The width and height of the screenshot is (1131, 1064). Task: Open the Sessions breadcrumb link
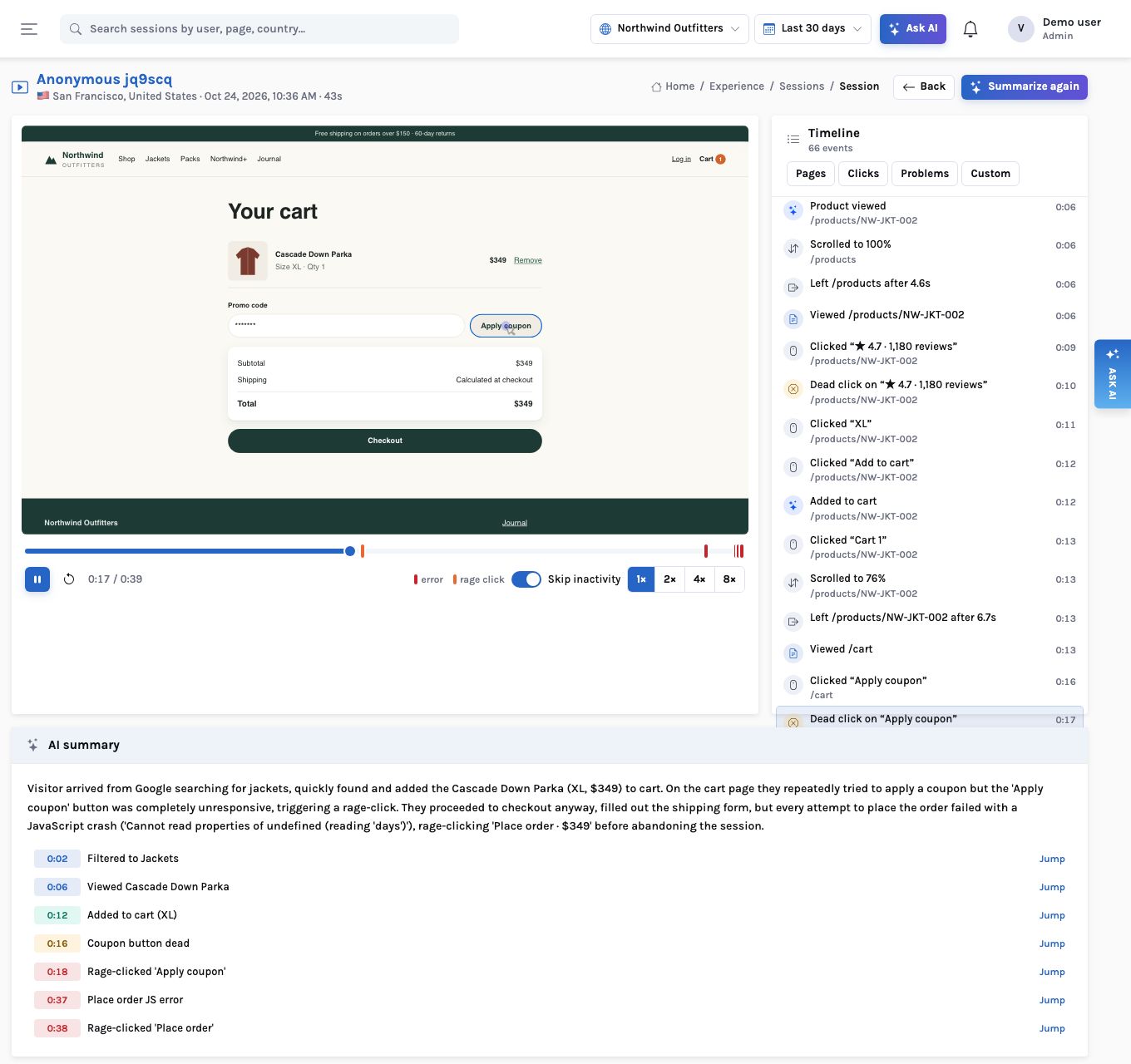(802, 86)
